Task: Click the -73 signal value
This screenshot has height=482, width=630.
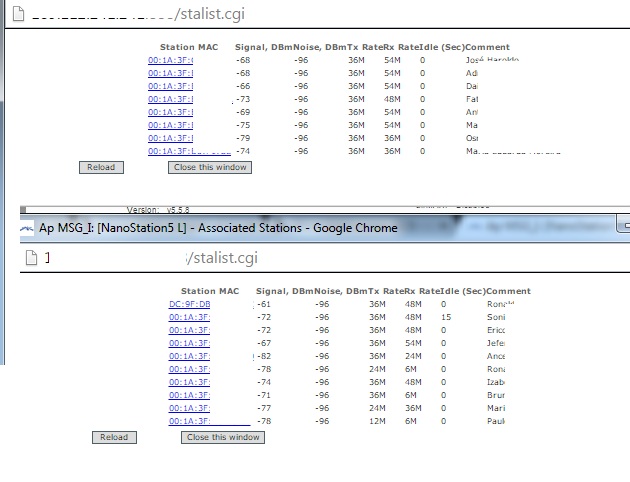Action: [x=243, y=99]
